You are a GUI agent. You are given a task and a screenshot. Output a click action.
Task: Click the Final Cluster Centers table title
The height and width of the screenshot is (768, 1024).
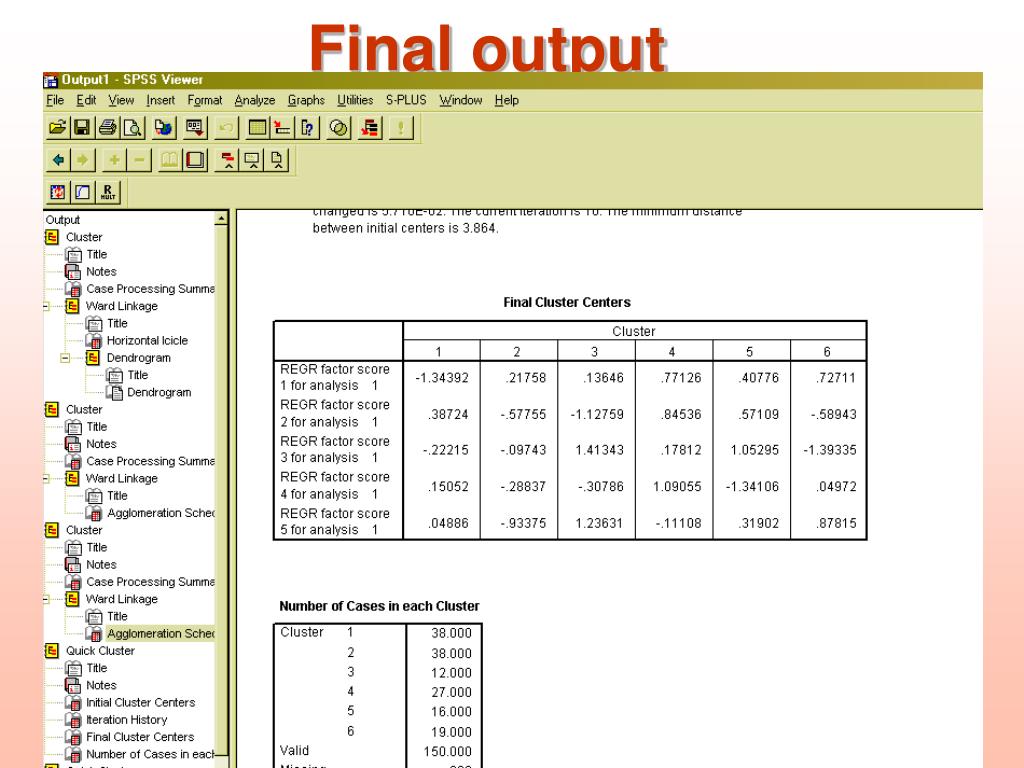(x=567, y=302)
